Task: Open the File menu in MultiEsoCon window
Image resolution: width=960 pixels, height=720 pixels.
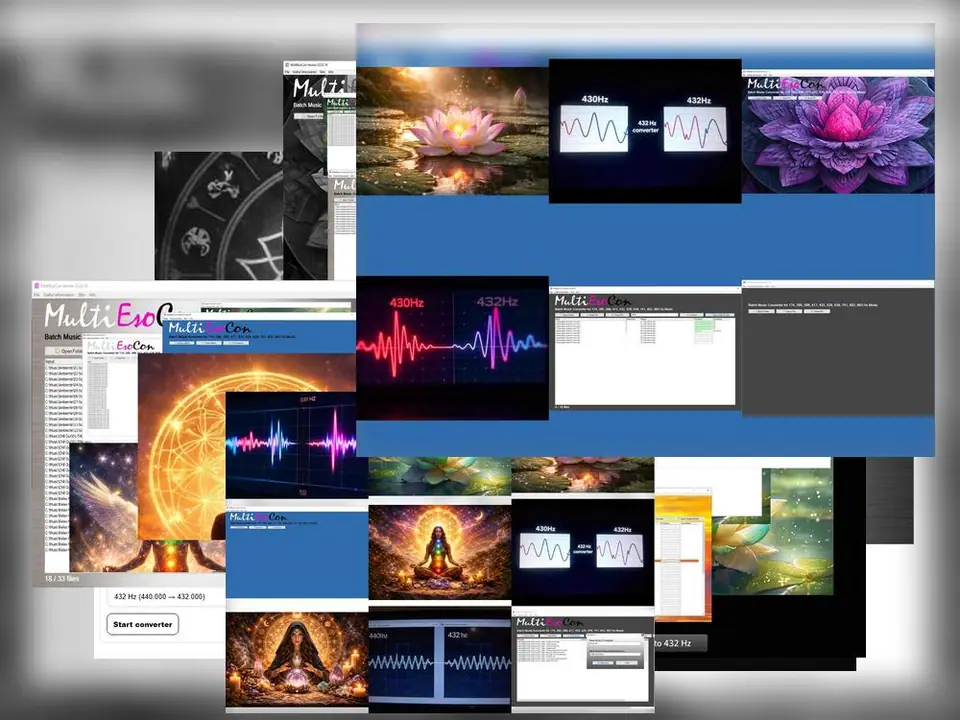Action: [x=38, y=294]
